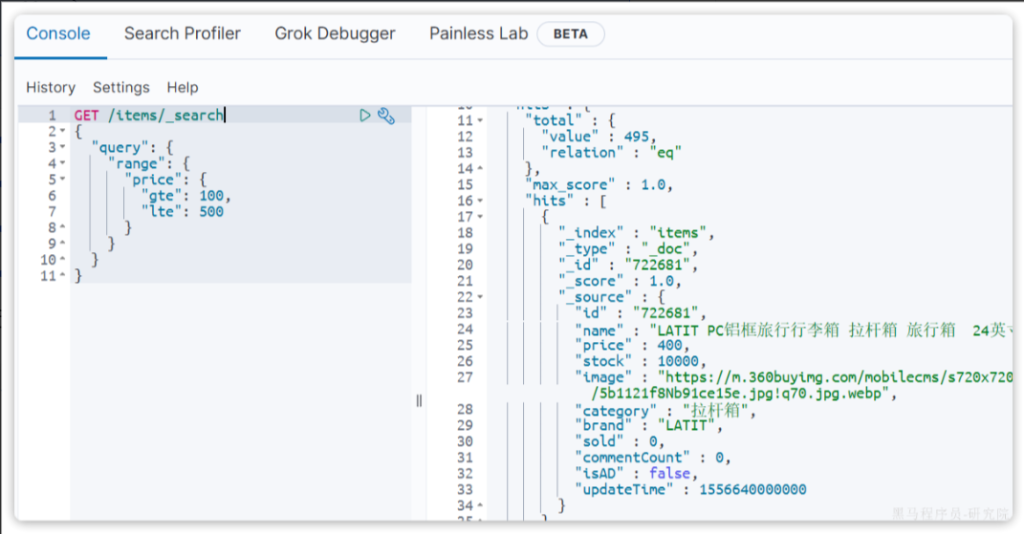Open the Painless Lab tab
Screen dimensions: 1024x534
click(x=478, y=33)
